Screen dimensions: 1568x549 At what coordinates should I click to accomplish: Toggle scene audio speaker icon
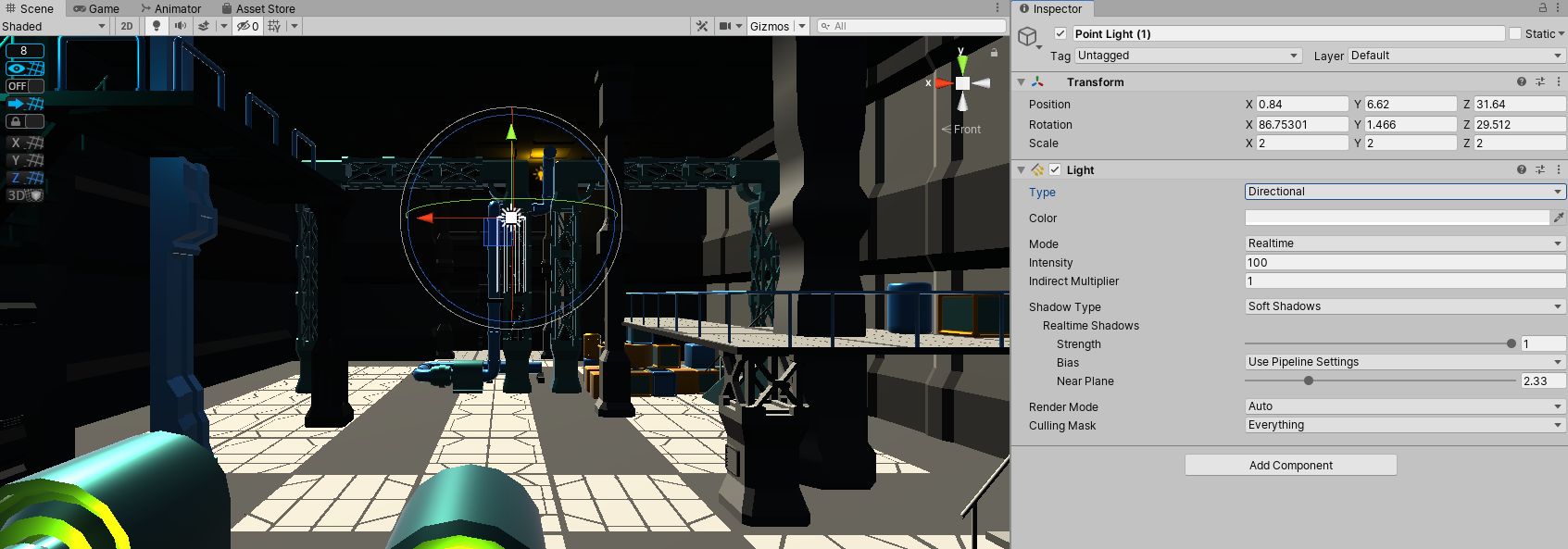[180, 26]
